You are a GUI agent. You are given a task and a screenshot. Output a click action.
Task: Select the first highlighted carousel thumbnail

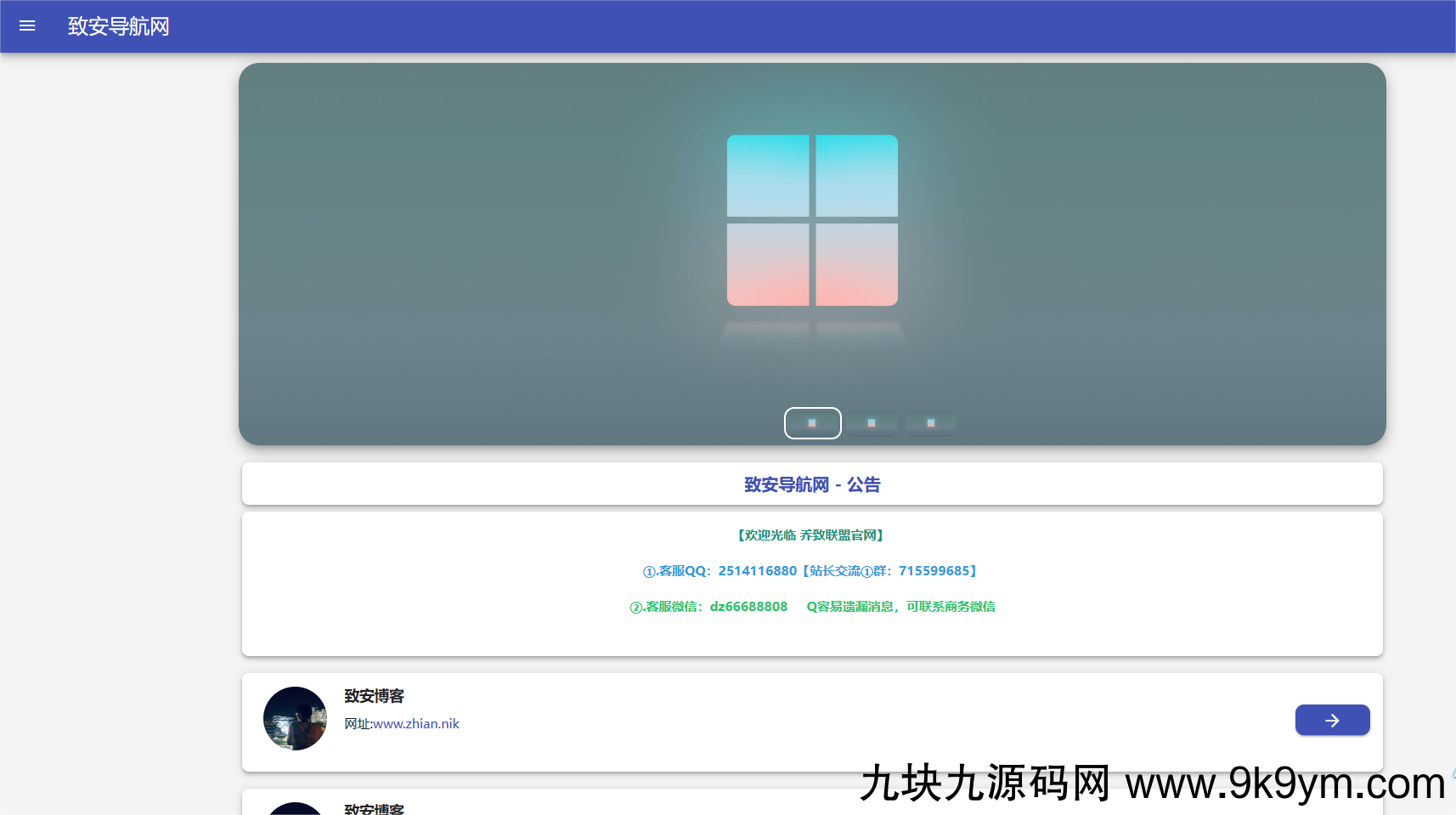[x=812, y=423]
